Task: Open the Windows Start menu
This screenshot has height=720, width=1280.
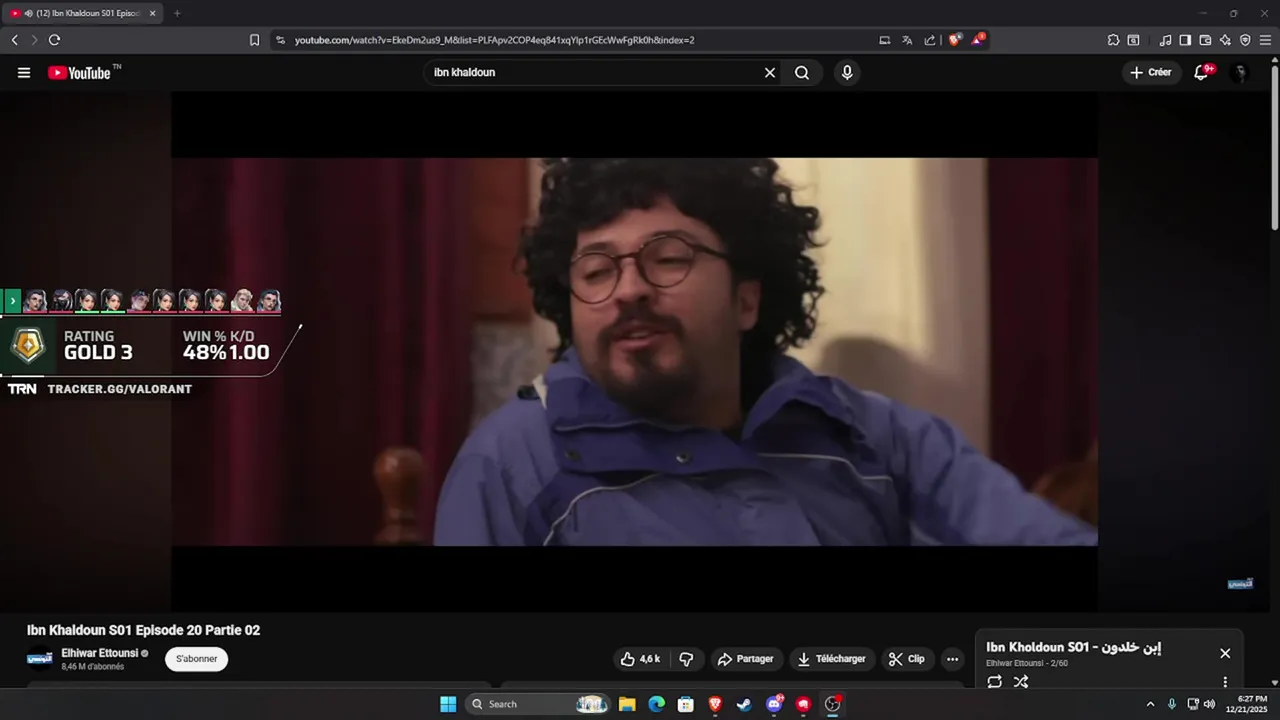Action: tap(448, 704)
